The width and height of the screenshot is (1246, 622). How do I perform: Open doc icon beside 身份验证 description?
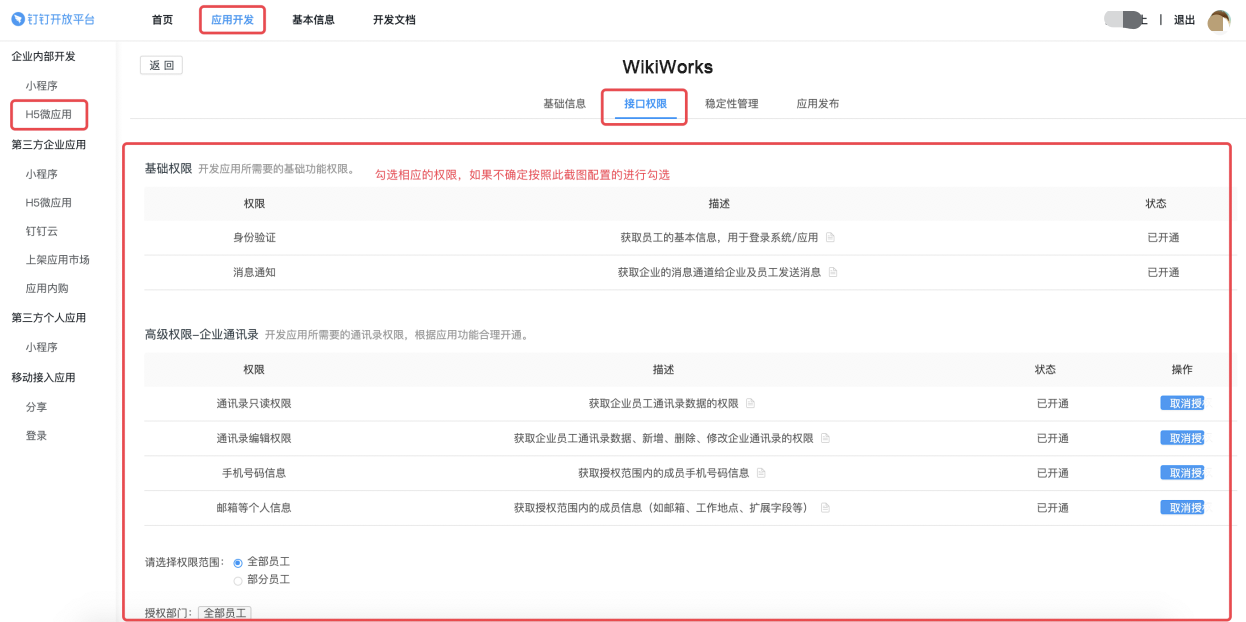click(830, 238)
